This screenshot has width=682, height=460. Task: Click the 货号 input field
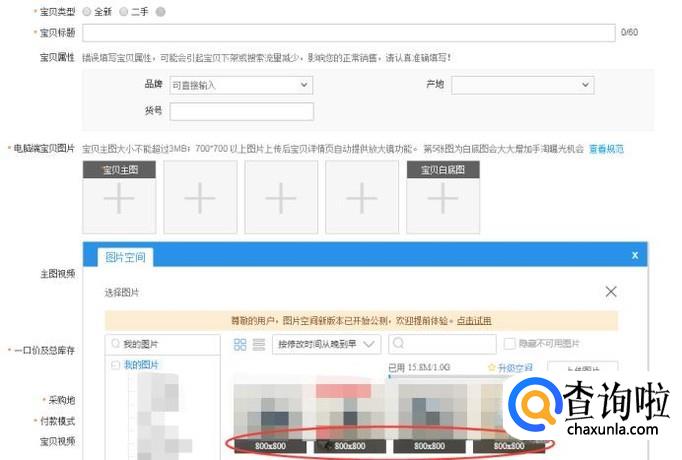click(x=240, y=111)
